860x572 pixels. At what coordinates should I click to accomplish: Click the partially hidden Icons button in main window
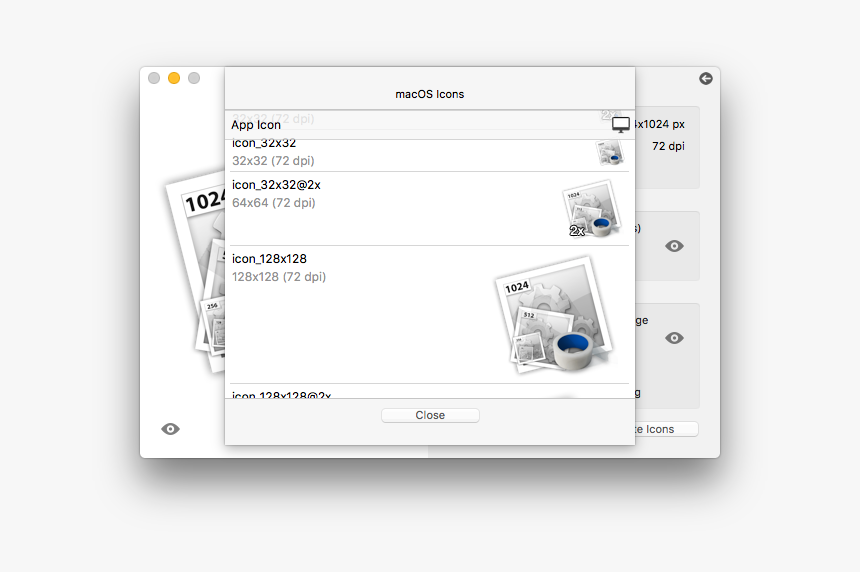pyautogui.click(x=666, y=429)
